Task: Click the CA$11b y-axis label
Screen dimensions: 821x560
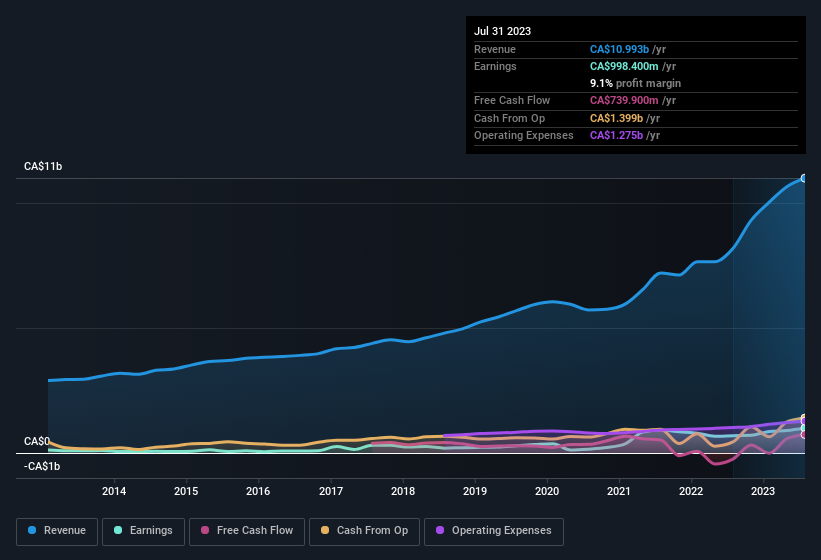Action: click(43, 166)
